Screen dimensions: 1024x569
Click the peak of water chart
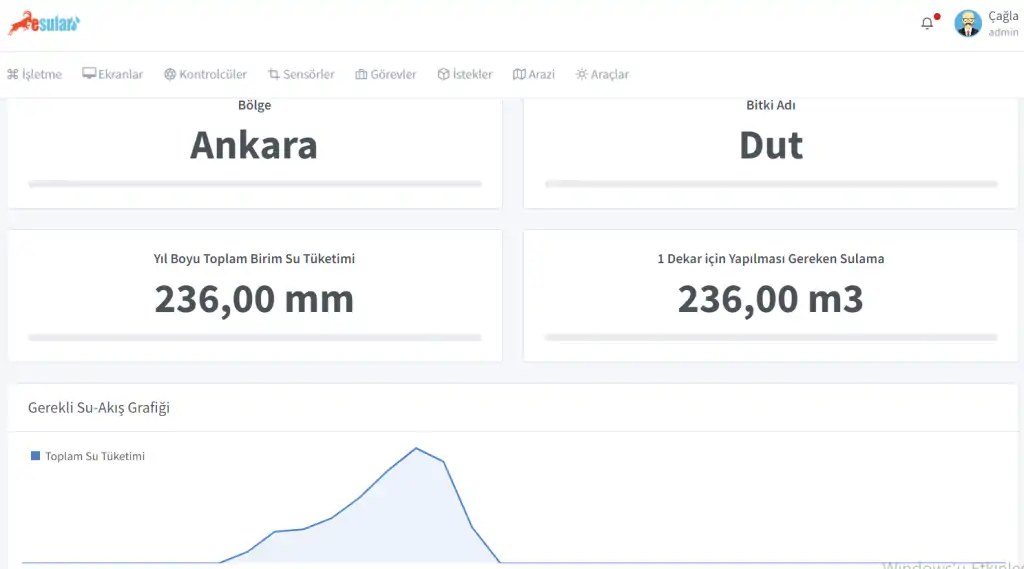point(416,448)
